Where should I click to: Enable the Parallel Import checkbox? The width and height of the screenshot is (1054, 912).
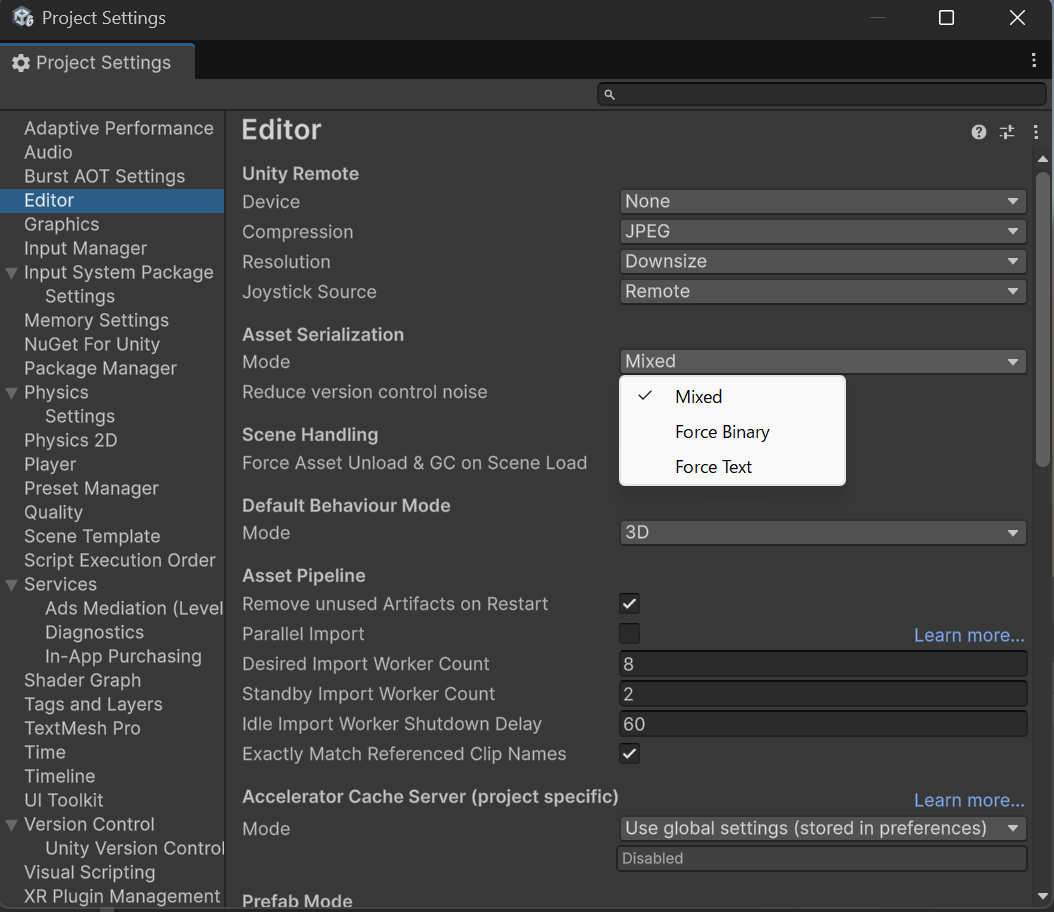point(629,633)
